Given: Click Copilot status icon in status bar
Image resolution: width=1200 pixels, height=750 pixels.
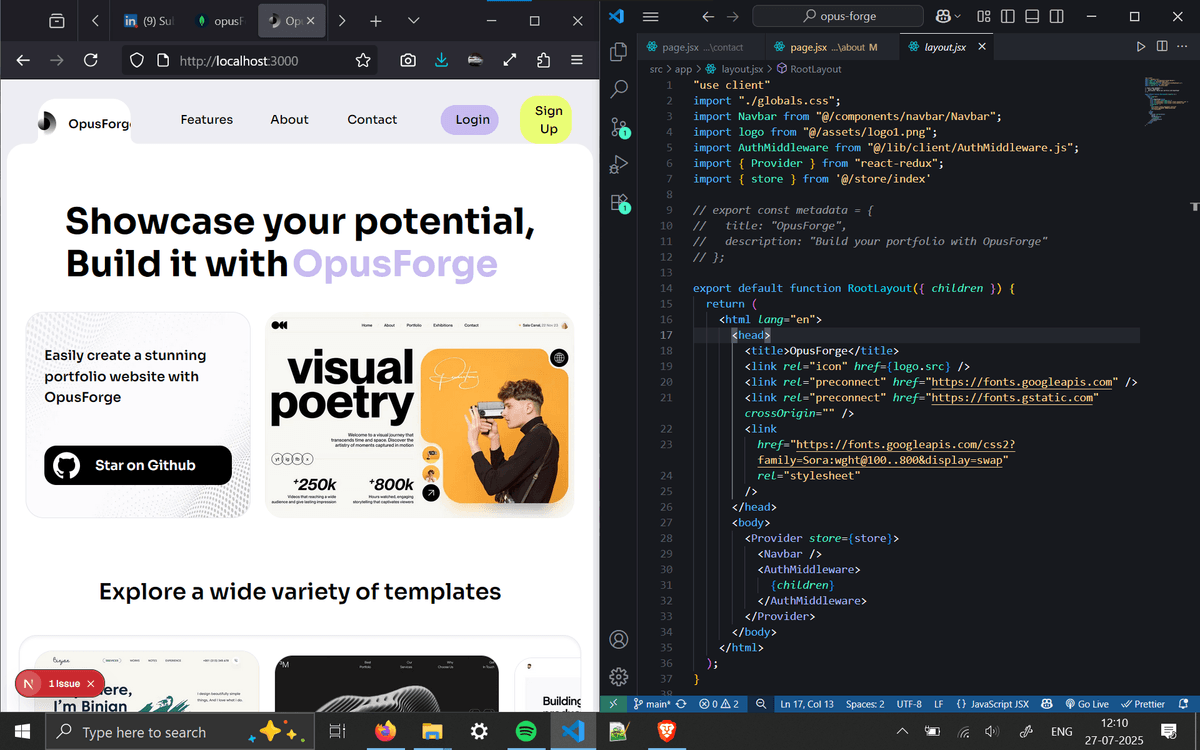Looking at the screenshot, I should (x=1047, y=704).
